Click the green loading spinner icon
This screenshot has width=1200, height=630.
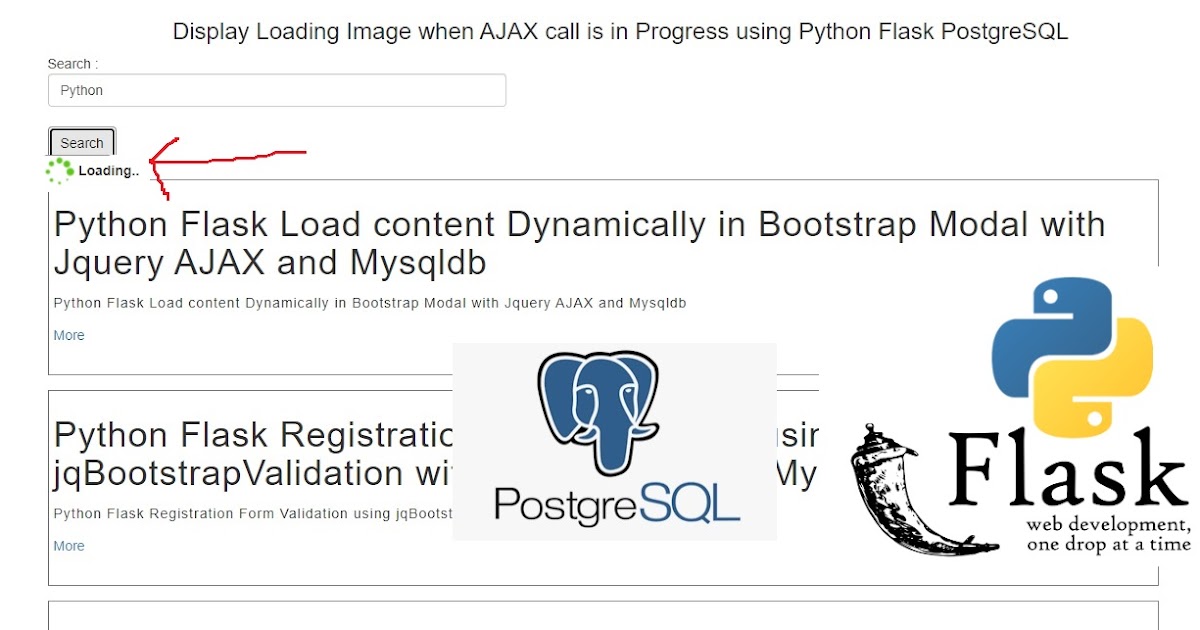click(x=57, y=170)
